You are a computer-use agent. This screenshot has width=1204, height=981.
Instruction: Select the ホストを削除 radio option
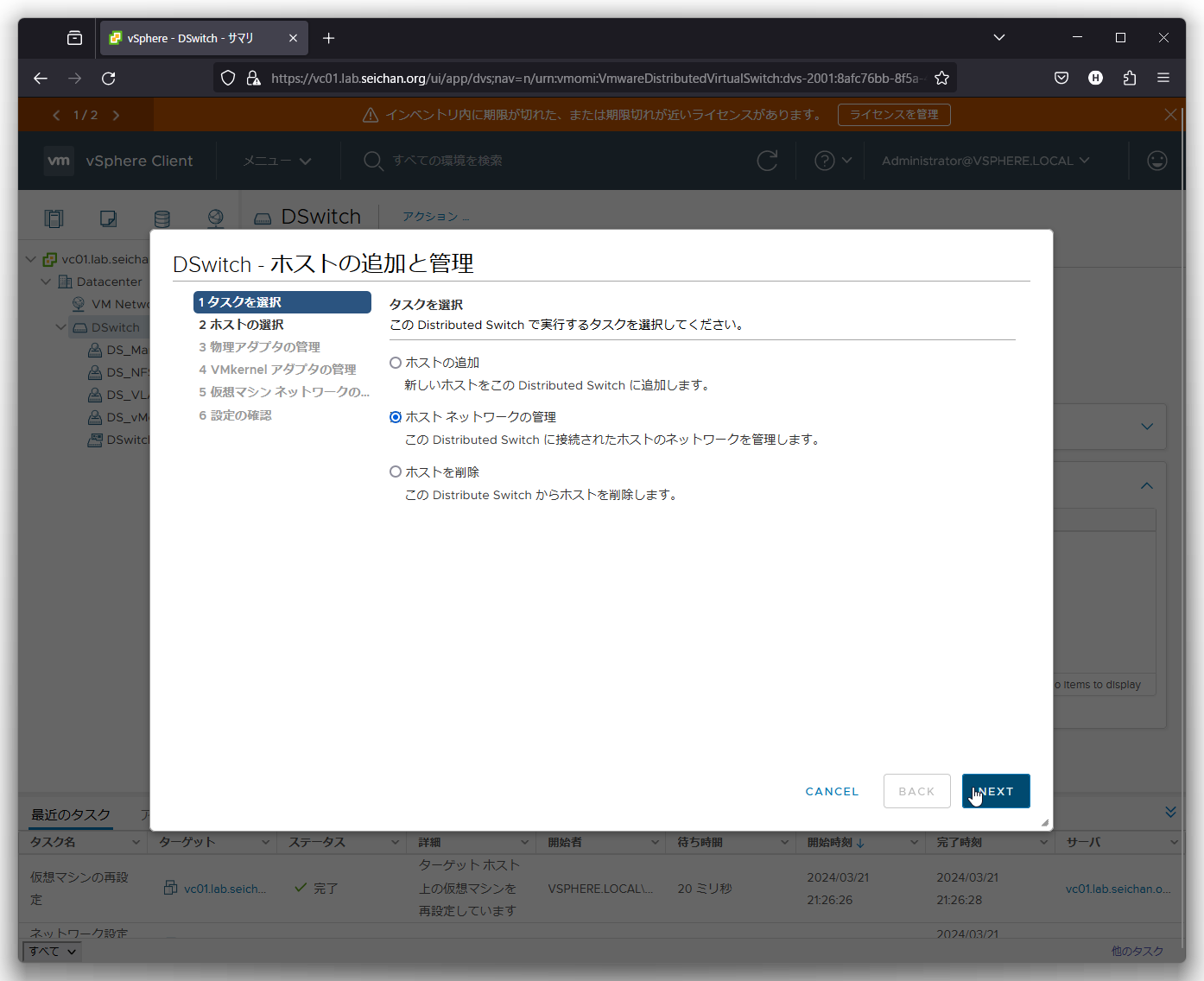396,472
